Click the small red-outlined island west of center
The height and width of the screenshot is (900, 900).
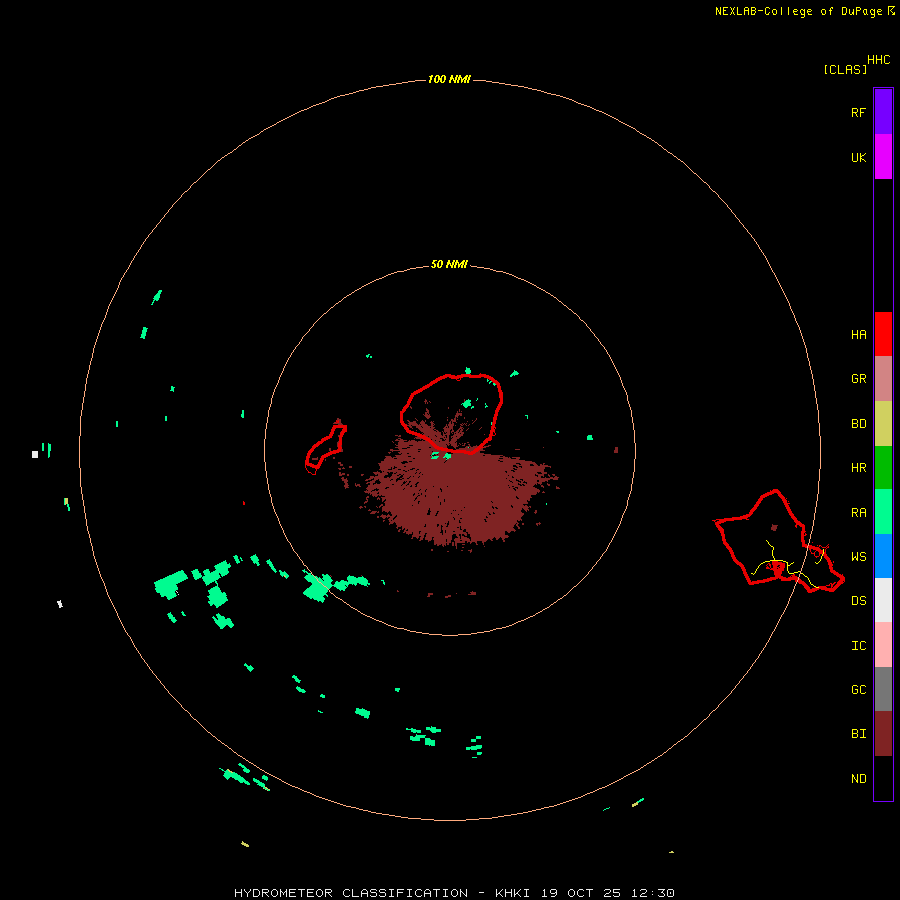tap(326, 448)
